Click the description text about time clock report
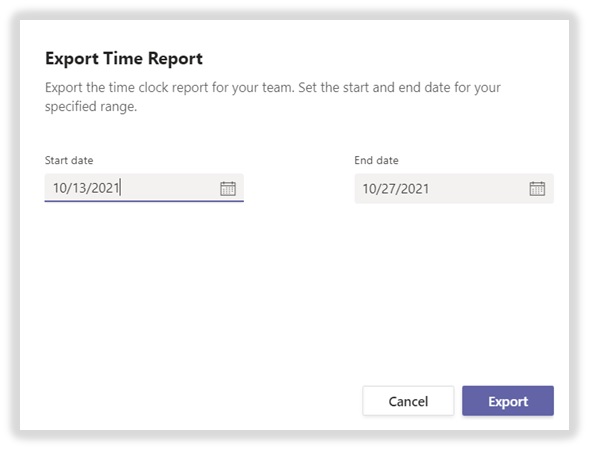 [x=273, y=97]
